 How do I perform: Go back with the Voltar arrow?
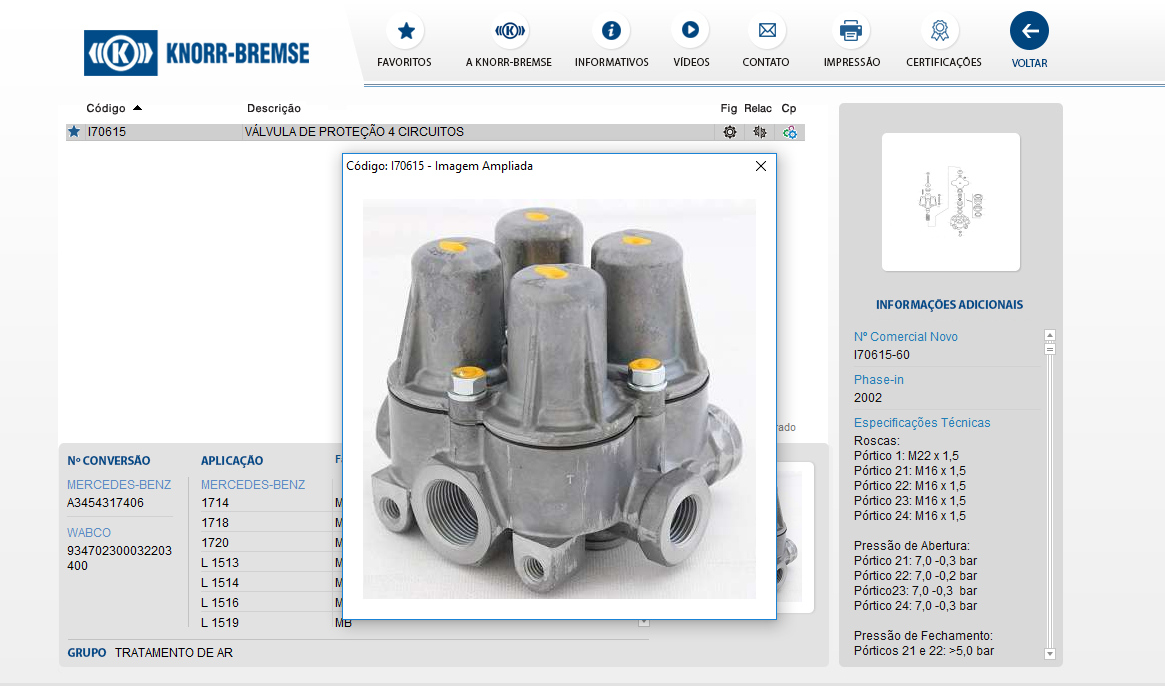(x=1029, y=31)
